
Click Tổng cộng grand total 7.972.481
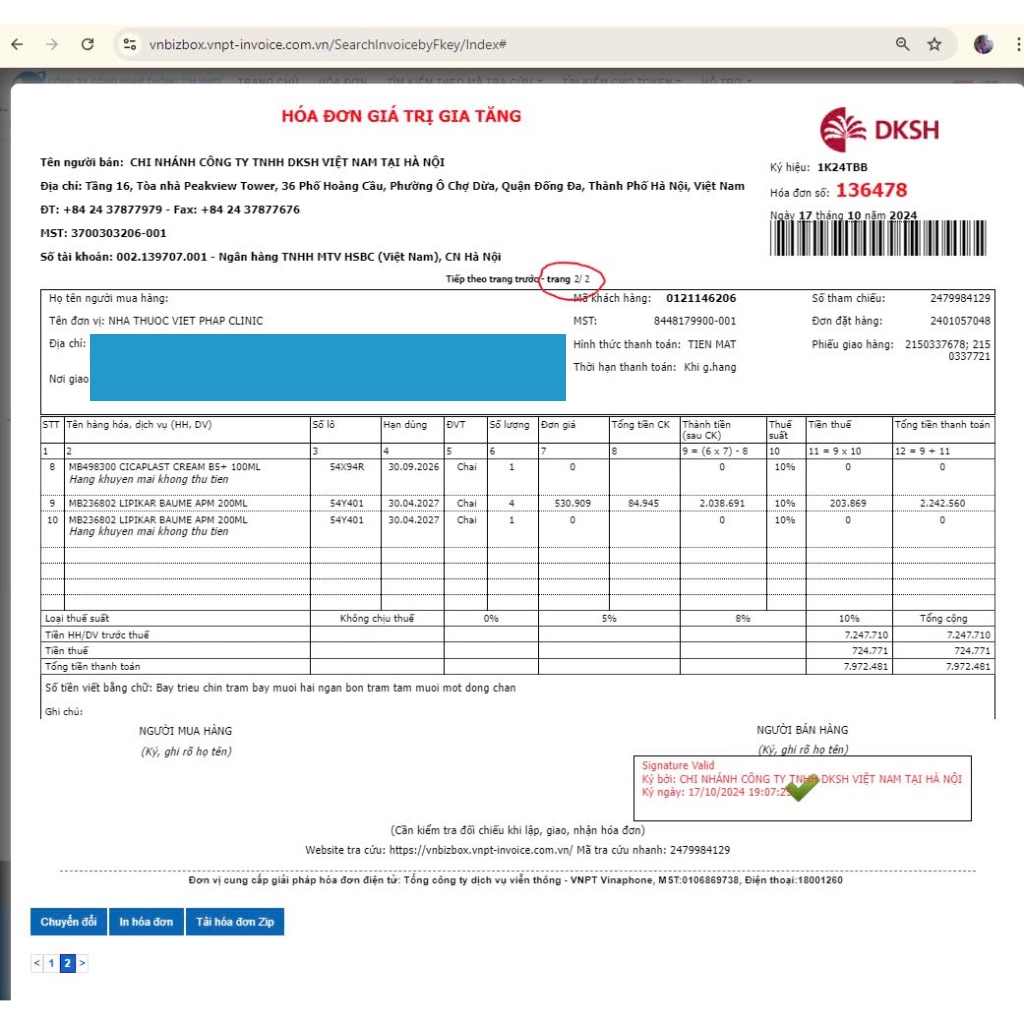pyautogui.click(x=968, y=666)
